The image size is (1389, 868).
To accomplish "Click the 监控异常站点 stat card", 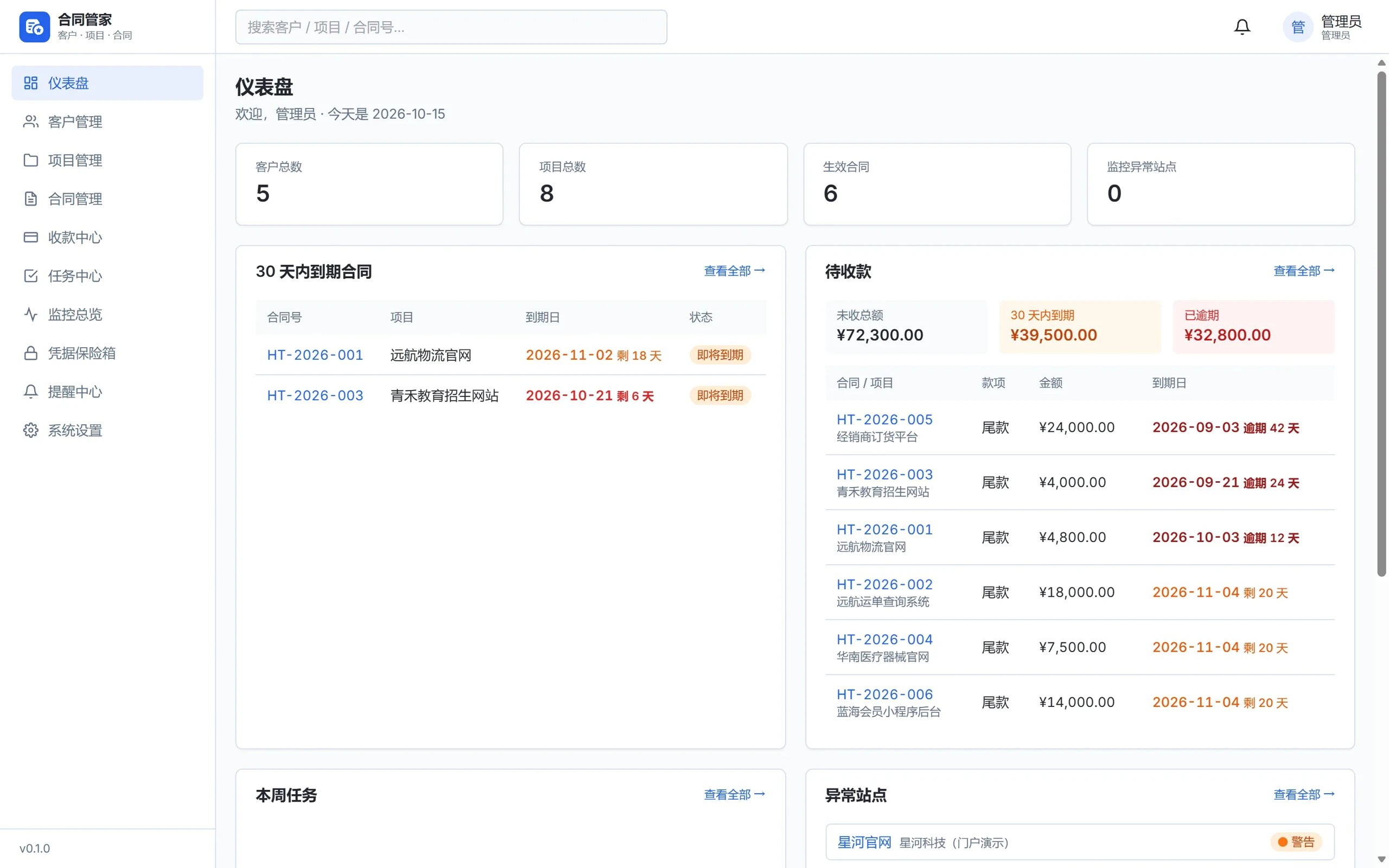I will click(x=1221, y=184).
